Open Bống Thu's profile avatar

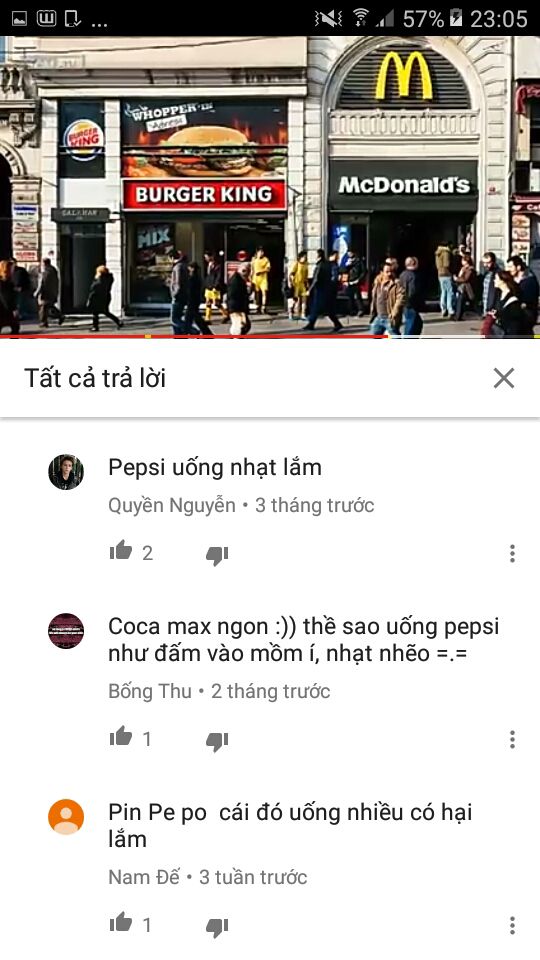tap(66, 631)
